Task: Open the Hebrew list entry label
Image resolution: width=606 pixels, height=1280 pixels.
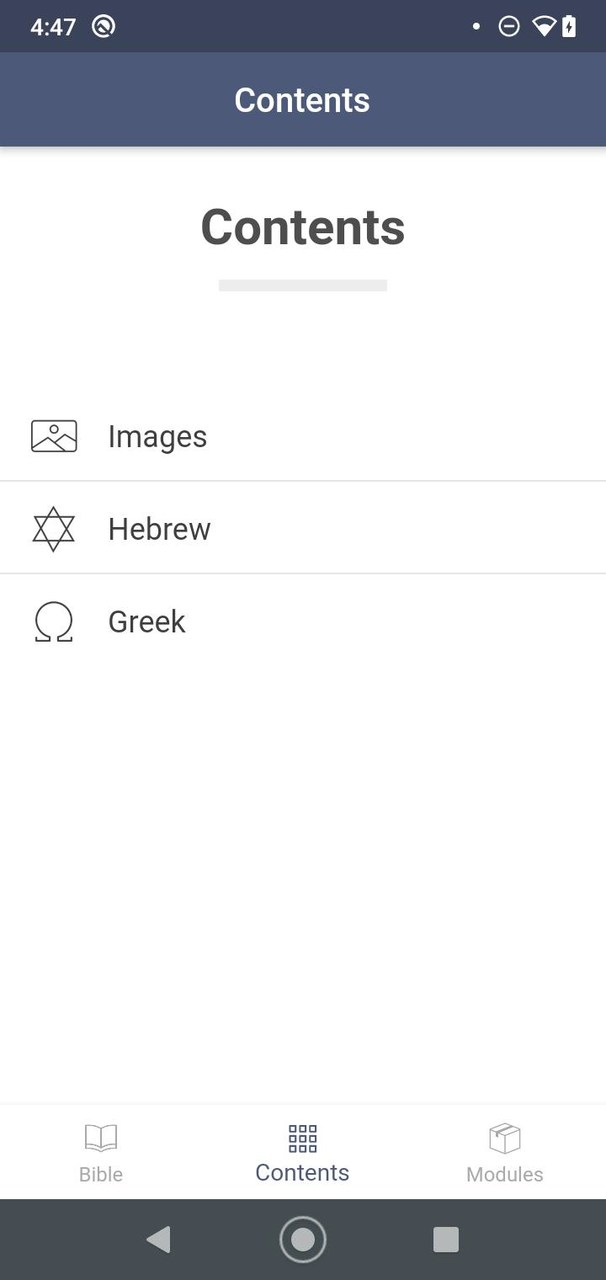Action: tap(159, 529)
